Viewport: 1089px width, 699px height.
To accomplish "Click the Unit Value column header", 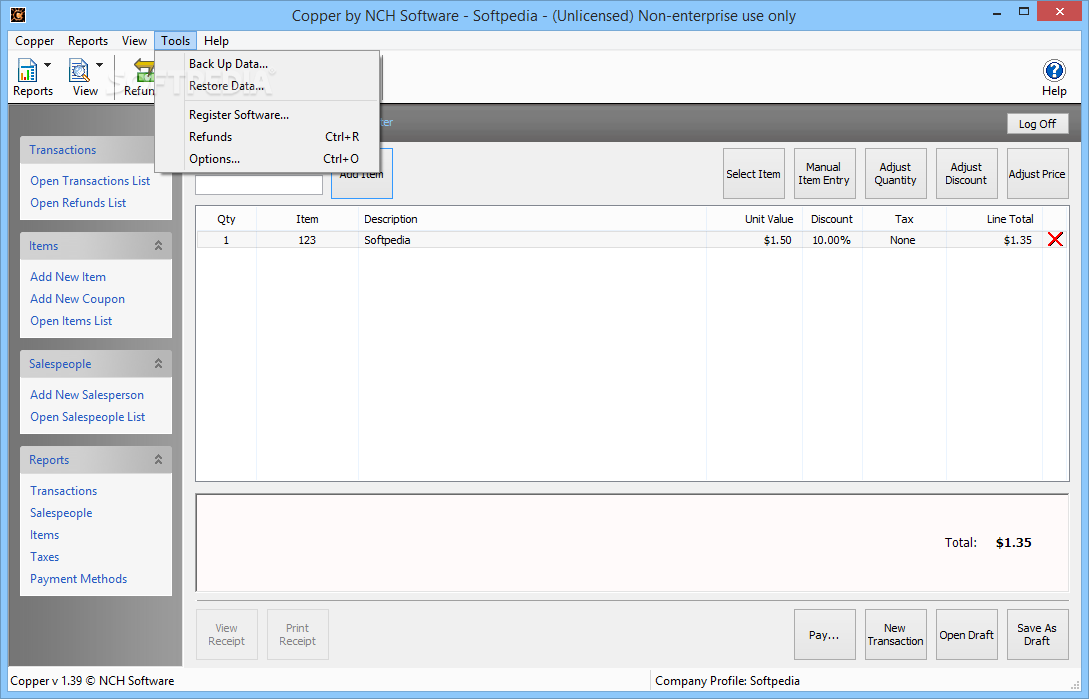I will pos(754,219).
